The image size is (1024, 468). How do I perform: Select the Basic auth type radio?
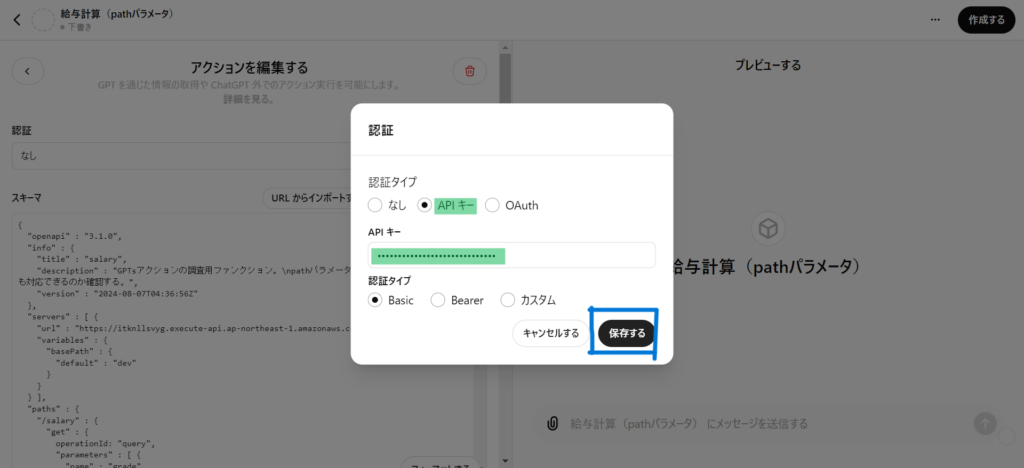click(x=376, y=300)
